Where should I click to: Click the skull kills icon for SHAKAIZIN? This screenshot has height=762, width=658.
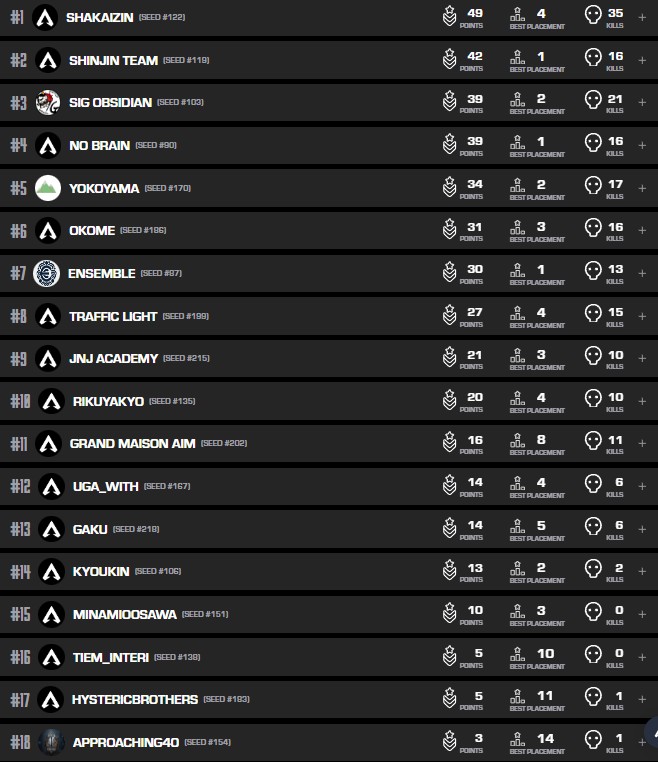click(x=593, y=17)
